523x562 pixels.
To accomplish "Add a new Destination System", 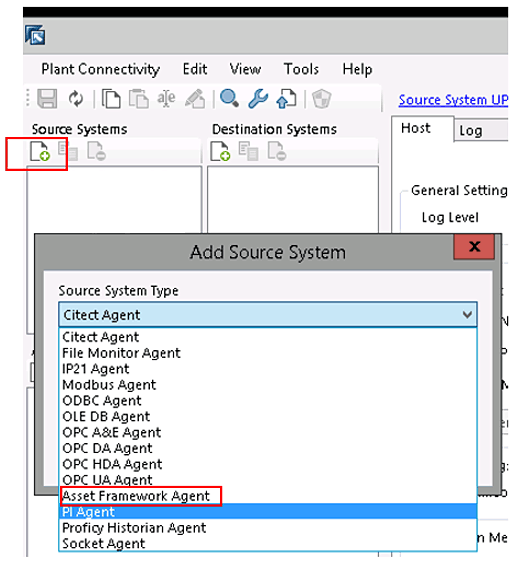I will click(220, 151).
